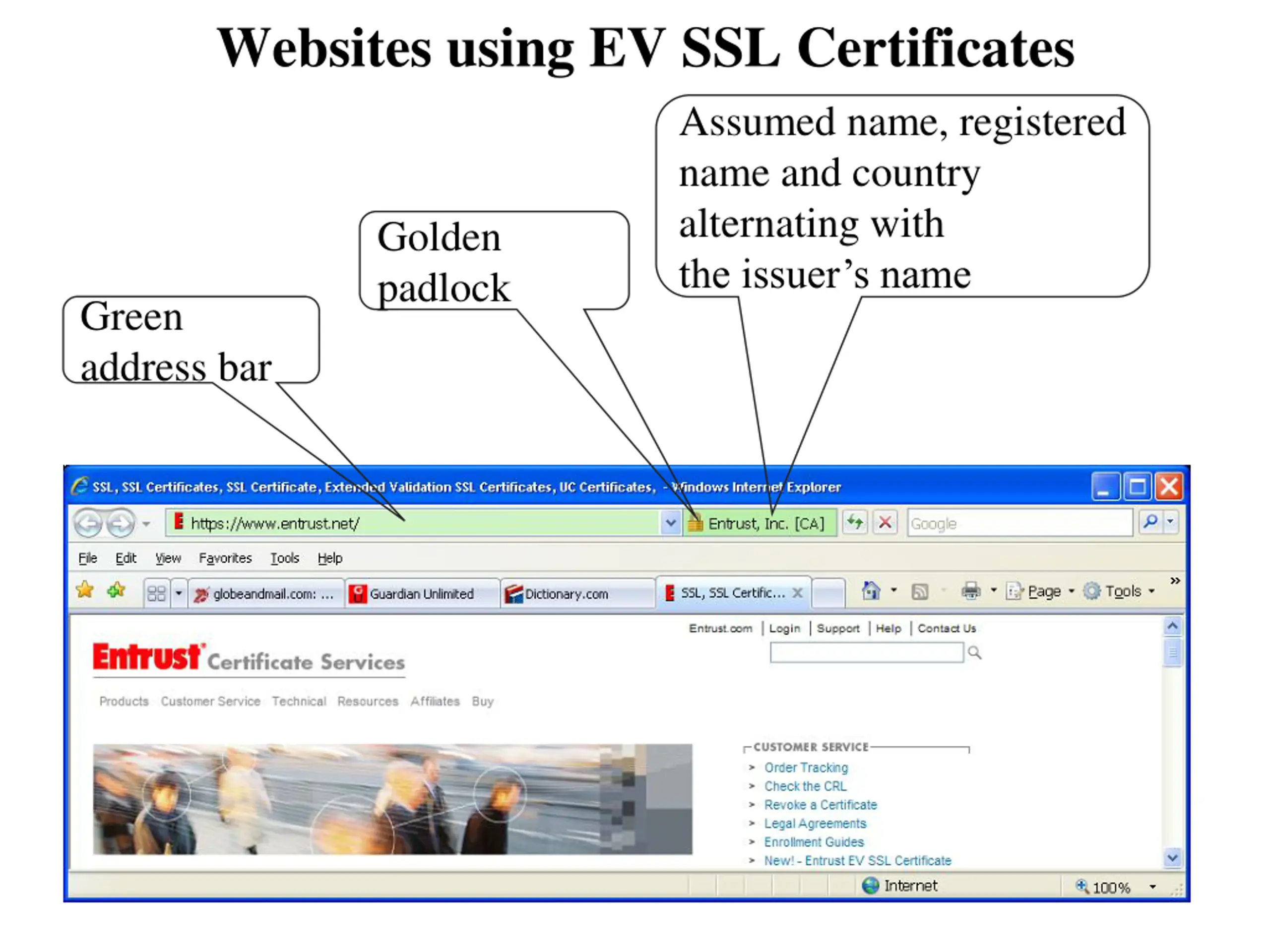Open the Resources navigation item

[x=368, y=701]
